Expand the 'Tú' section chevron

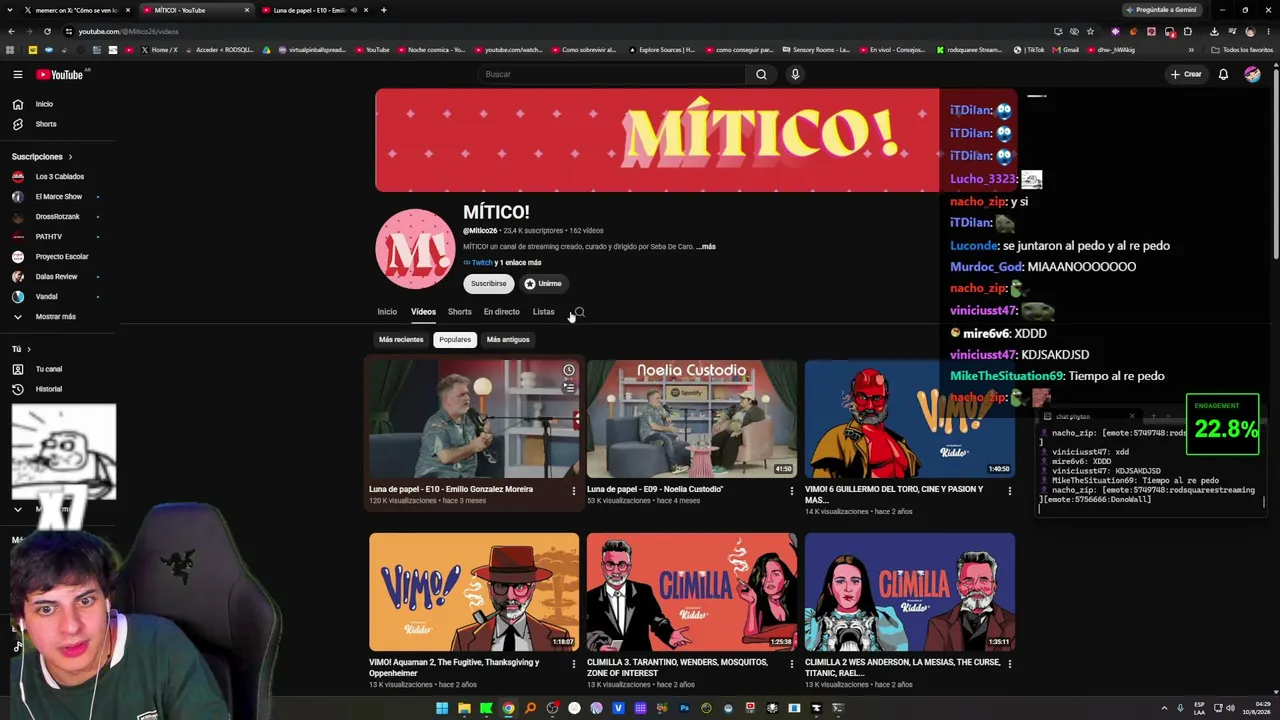coord(29,349)
